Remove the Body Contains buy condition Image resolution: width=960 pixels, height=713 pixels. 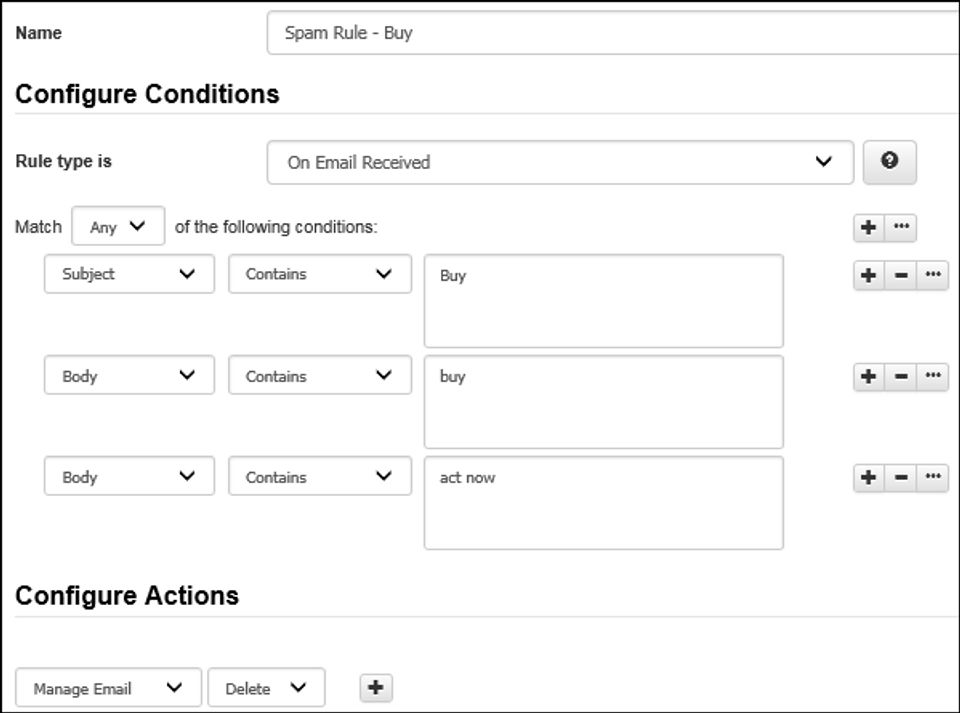[x=901, y=376]
